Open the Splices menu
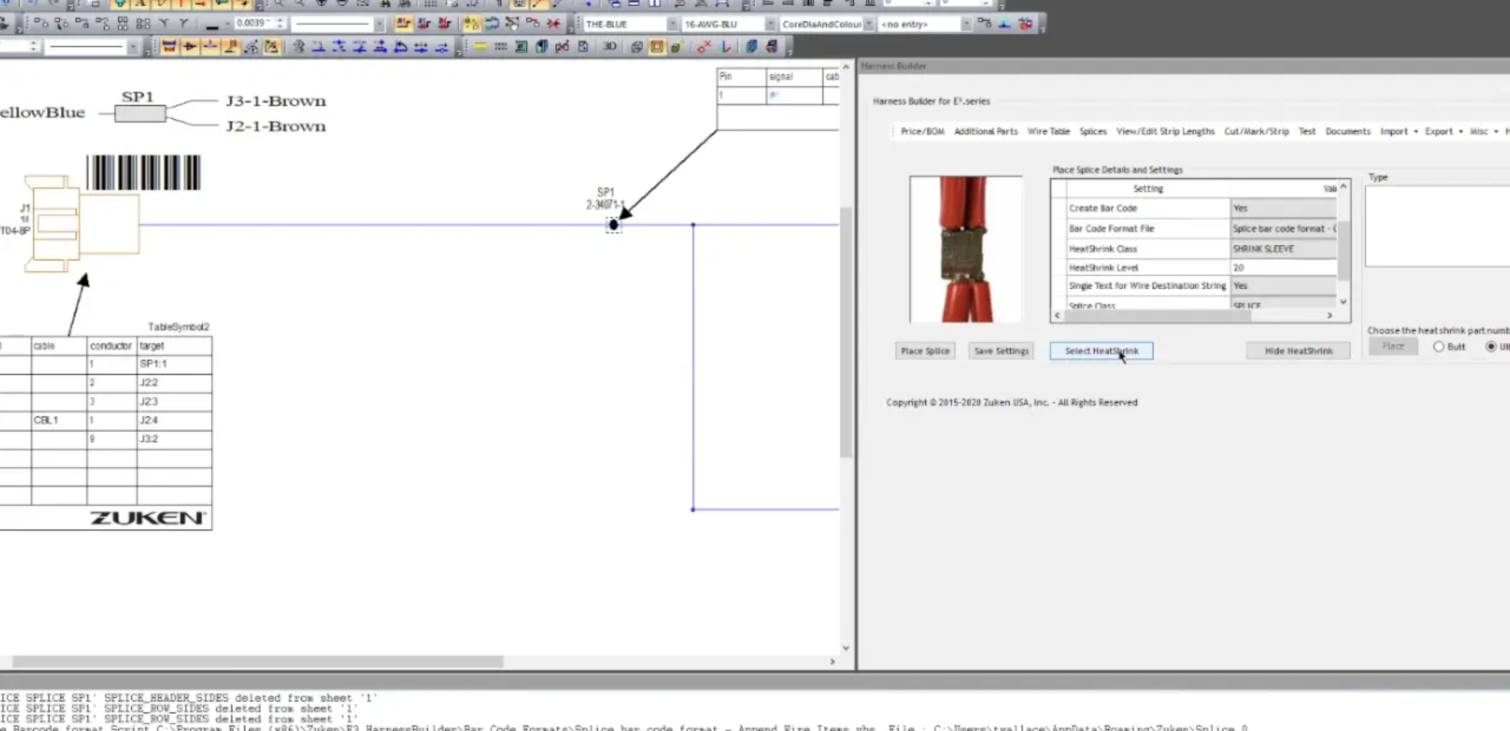This screenshot has height=731, width=1510. tap(1093, 131)
